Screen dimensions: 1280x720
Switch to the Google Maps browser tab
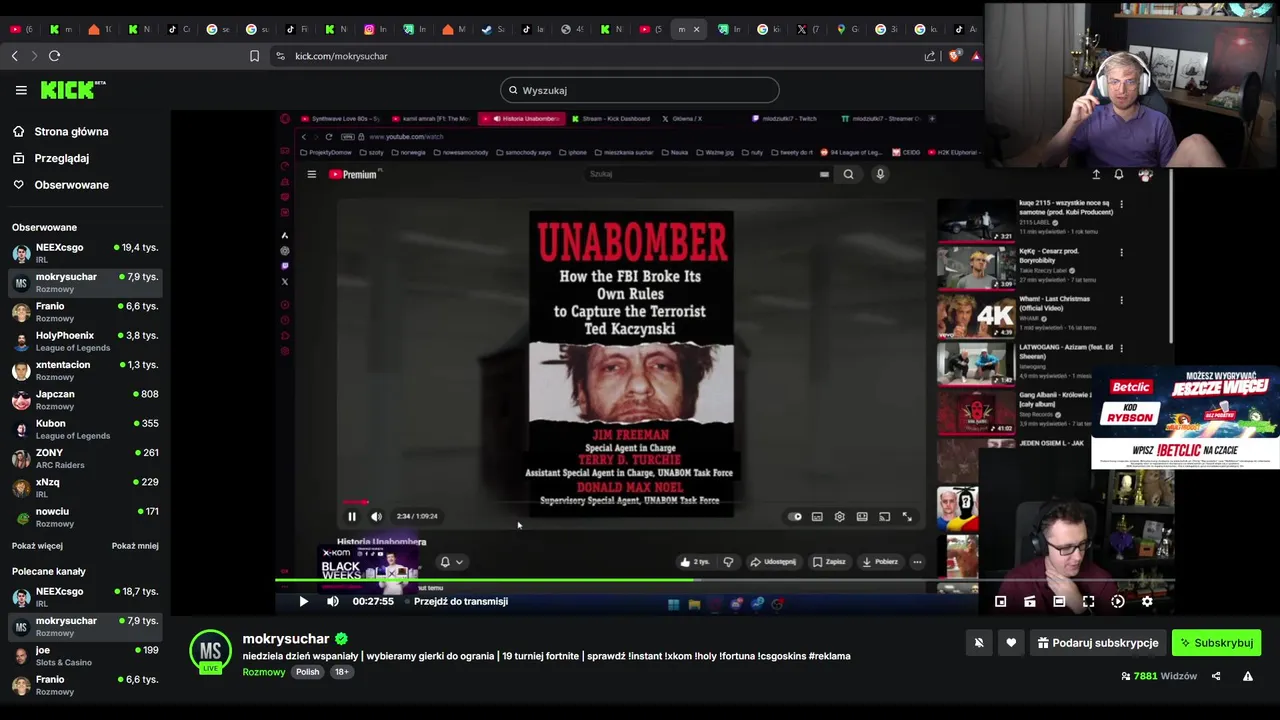pos(846,29)
